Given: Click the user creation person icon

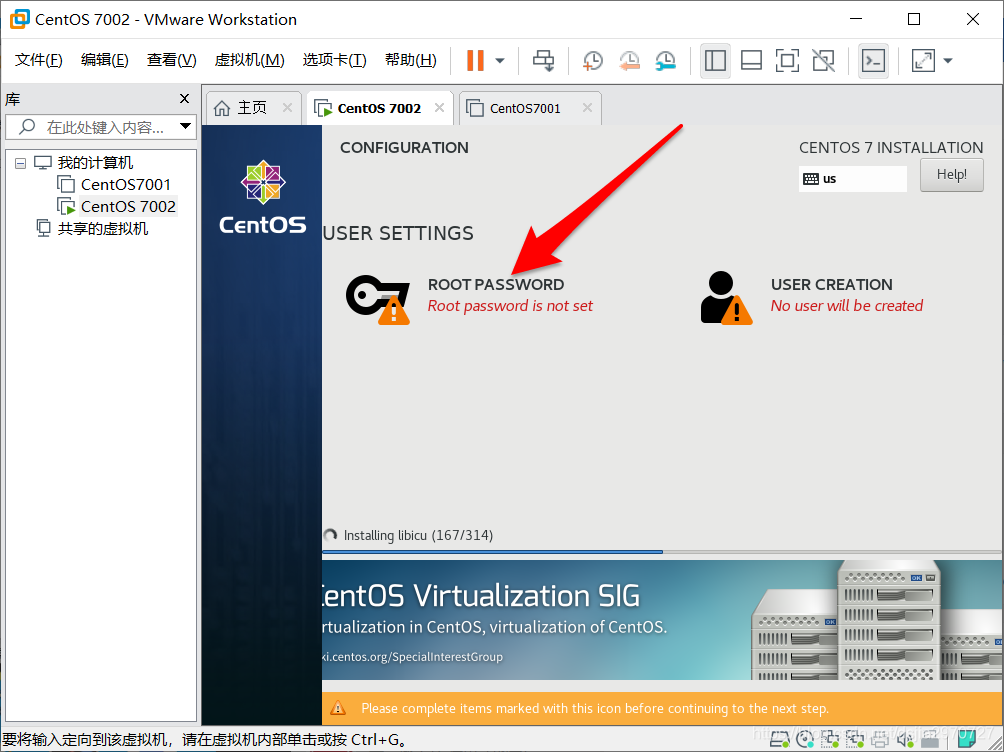Looking at the screenshot, I should pyautogui.click(x=726, y=298).
